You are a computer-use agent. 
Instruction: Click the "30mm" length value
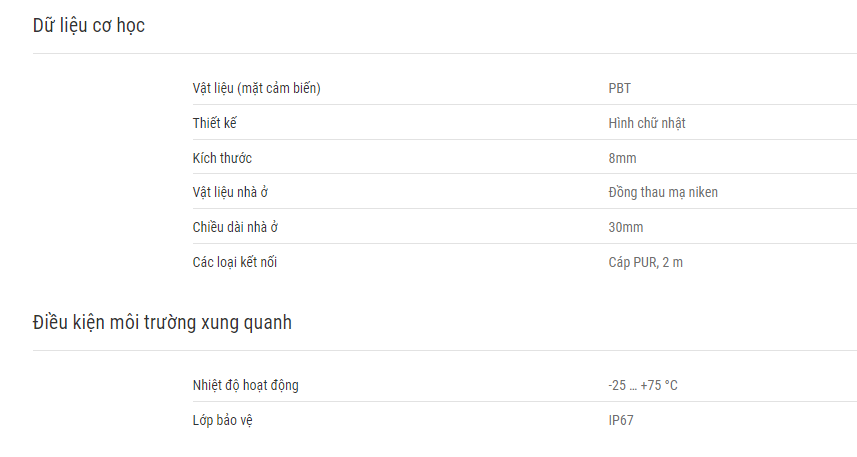[626, 227]
